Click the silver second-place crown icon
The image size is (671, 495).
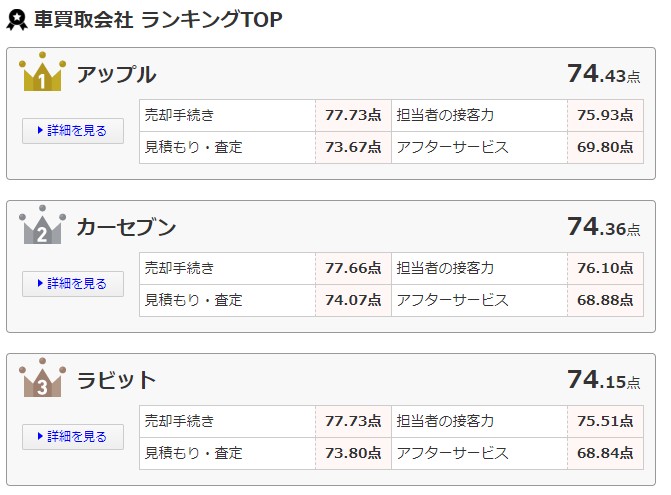[x=42, y=225]
